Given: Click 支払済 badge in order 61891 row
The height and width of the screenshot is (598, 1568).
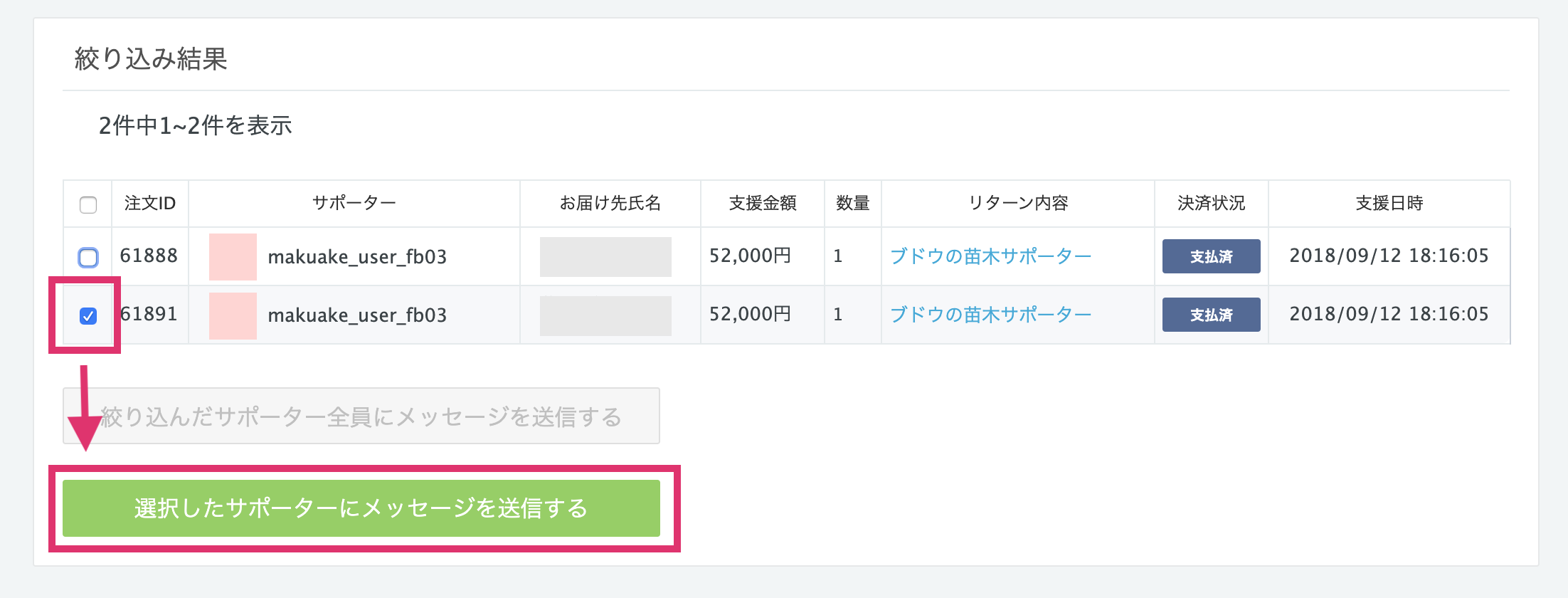Looking at the screenshot, I should point(1212,315).
